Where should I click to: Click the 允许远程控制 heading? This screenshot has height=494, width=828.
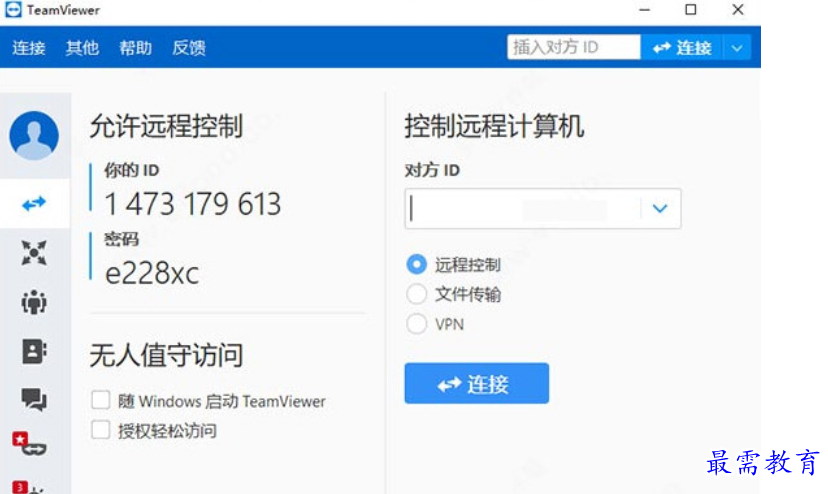pos(166,126)
